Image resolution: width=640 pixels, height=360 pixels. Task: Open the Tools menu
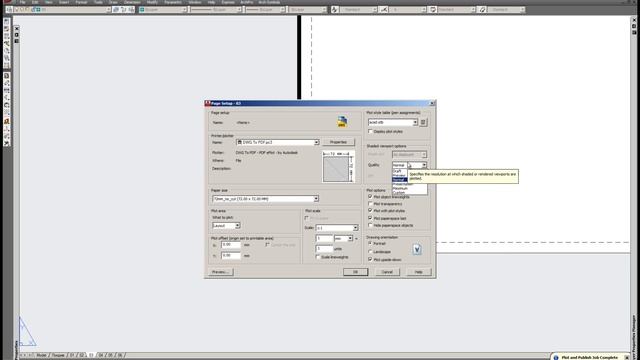pyautogui.click(x=98, y=2)
